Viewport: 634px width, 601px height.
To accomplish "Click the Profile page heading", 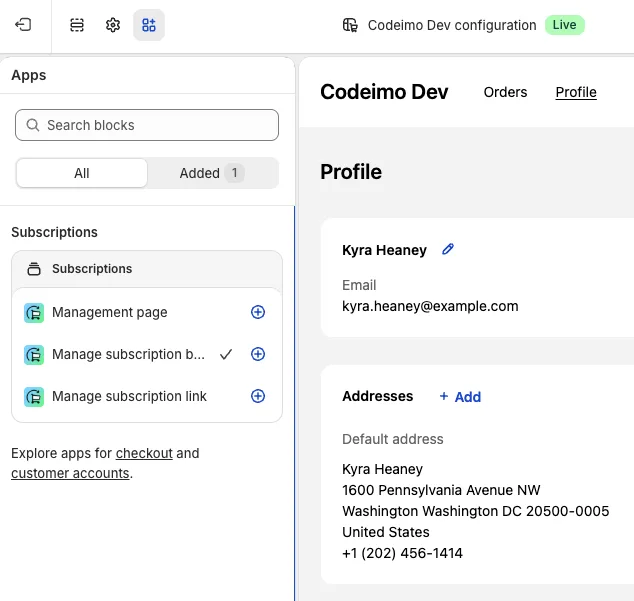I will coord(351,172).
